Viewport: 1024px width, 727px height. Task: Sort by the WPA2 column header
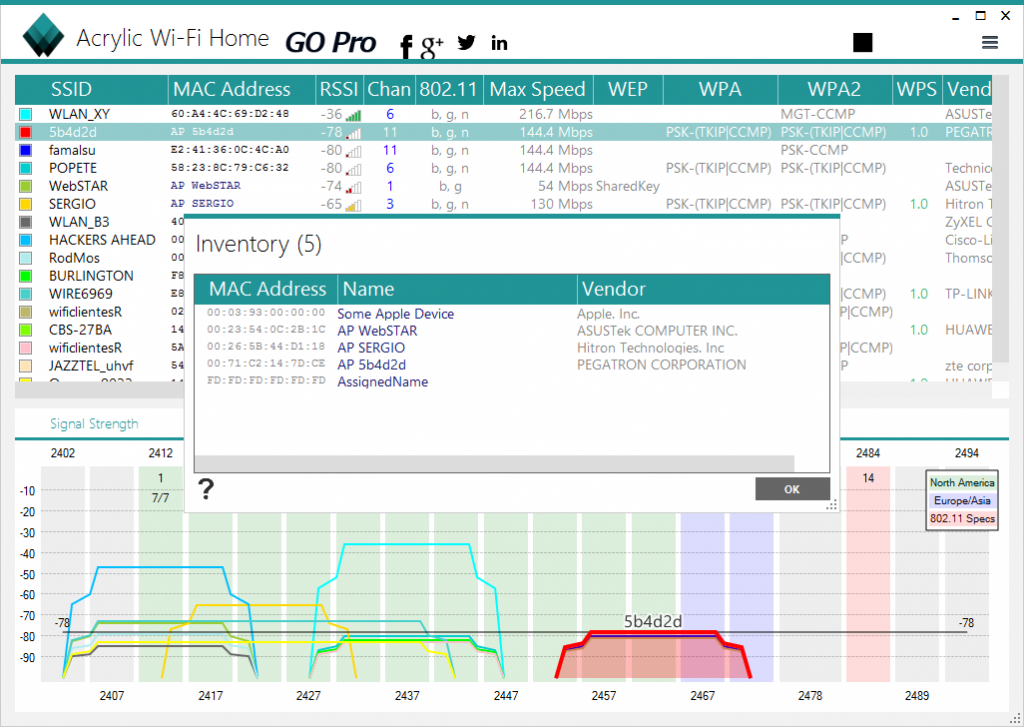tap(835, 89)
